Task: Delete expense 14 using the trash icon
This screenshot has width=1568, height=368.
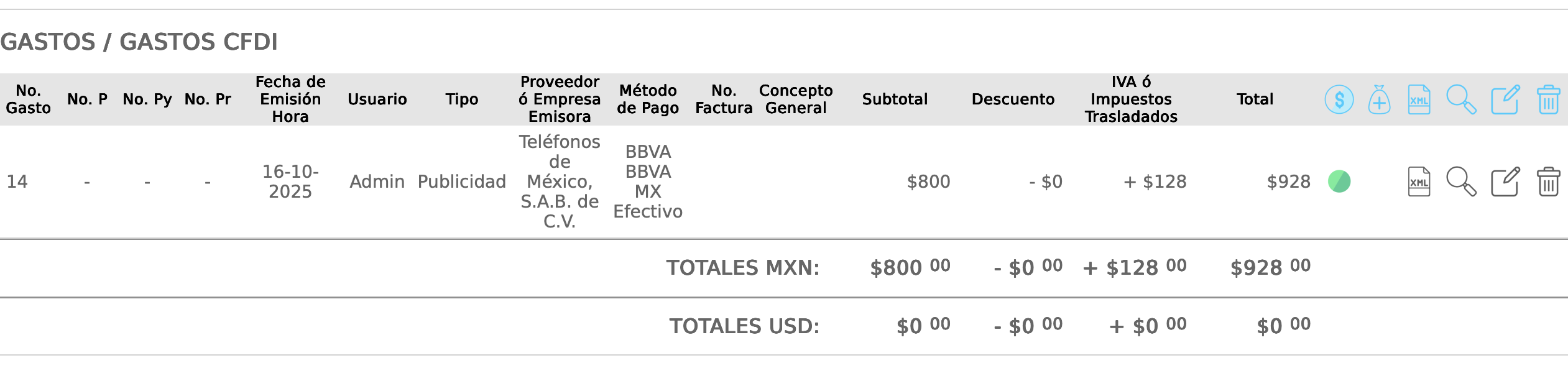Action: [x=1548, y=182]
